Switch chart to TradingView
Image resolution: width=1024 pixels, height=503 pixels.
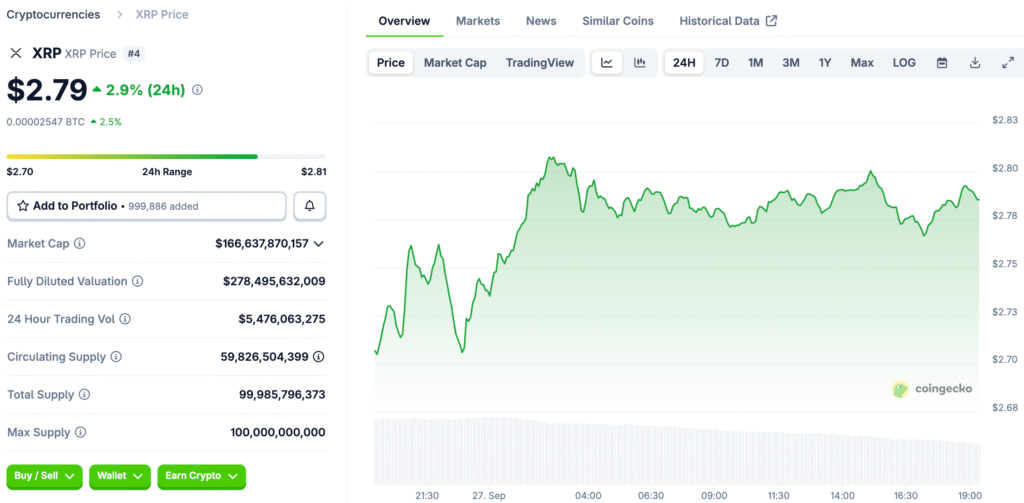(539, 63)
